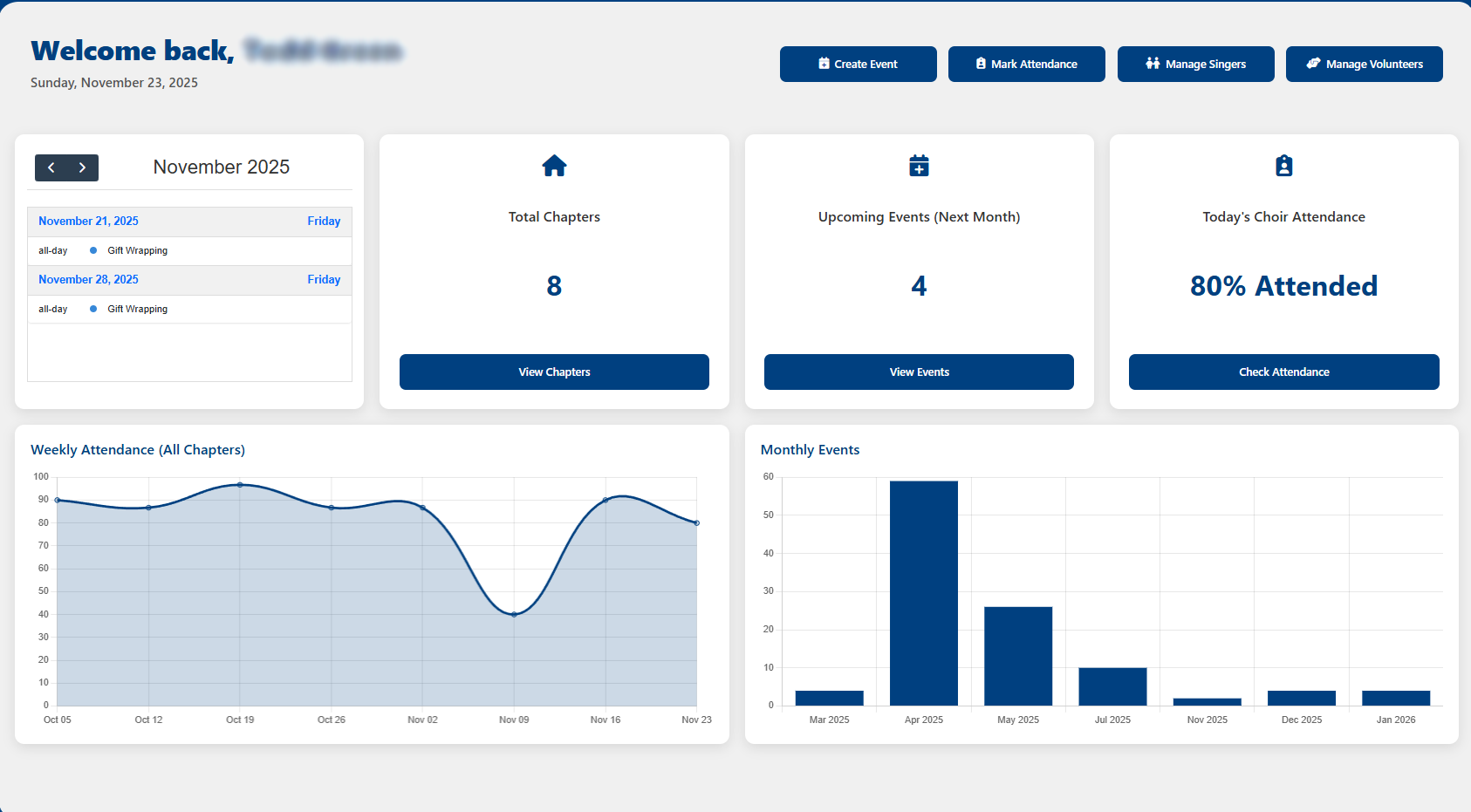The width and height of the screenshot is (1471, 812).
Task: Click the Manage Singers people icon
Action: [x=1152, y=63]
